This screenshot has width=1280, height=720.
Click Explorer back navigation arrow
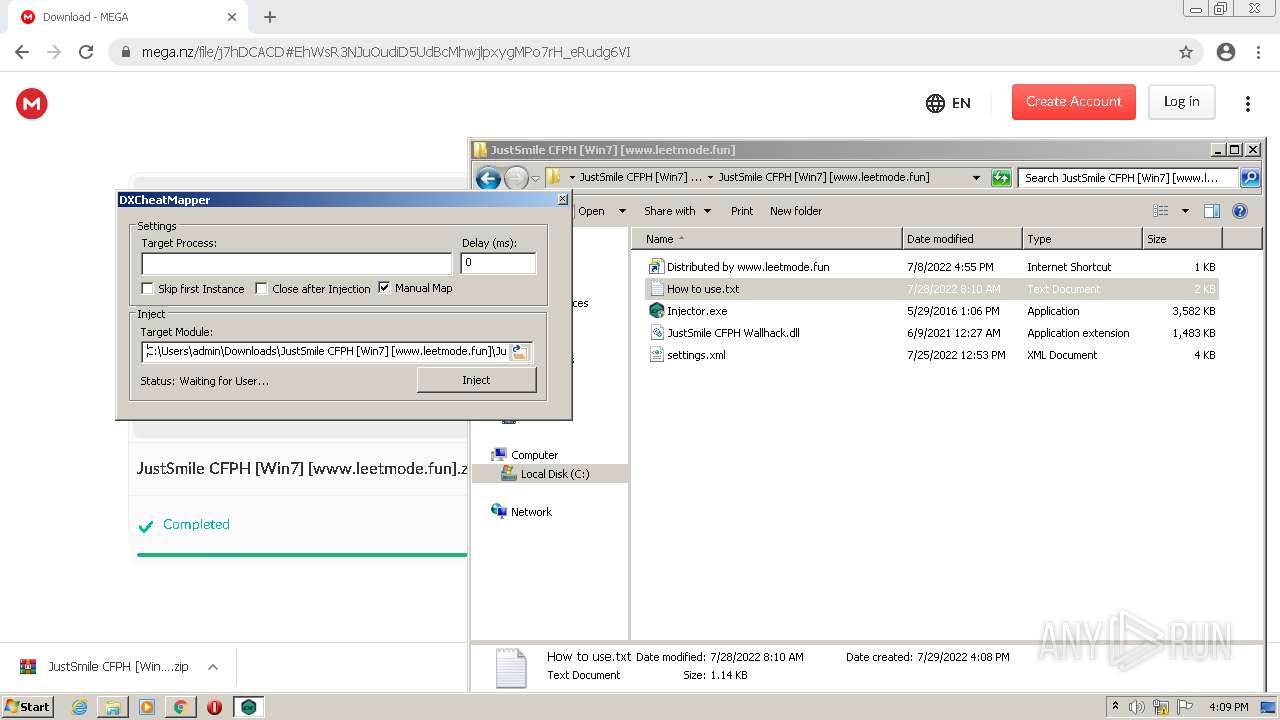[488, 178]
